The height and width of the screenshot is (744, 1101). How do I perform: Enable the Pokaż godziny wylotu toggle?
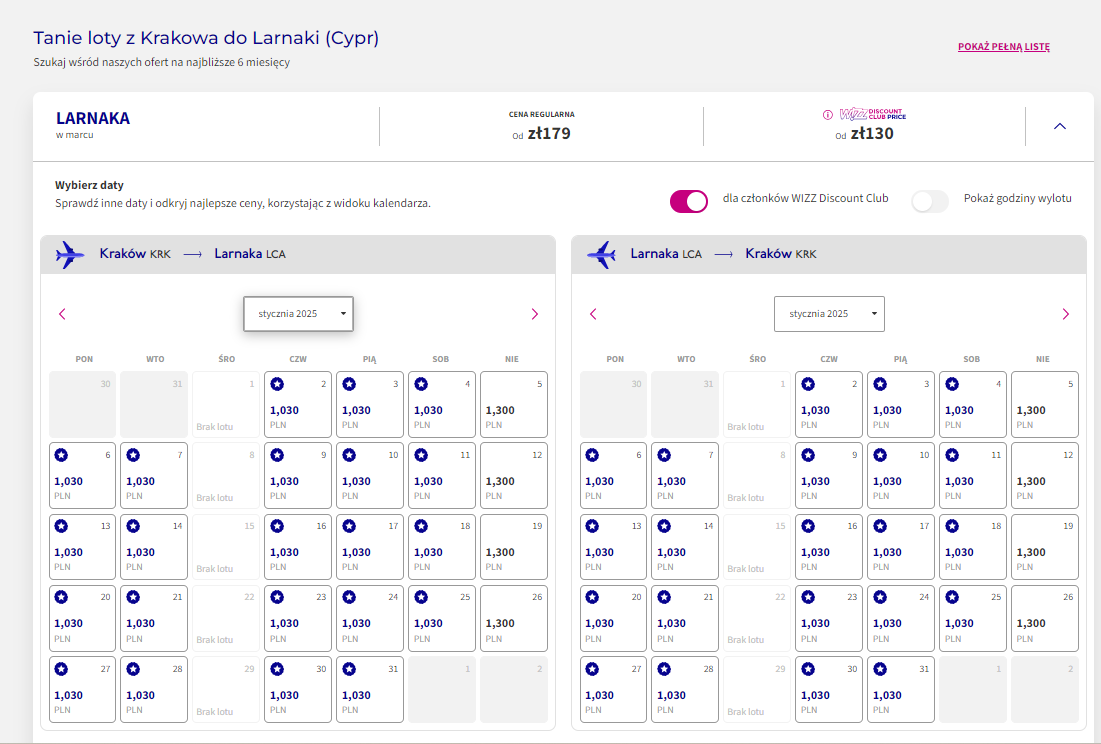click(930, 201)
